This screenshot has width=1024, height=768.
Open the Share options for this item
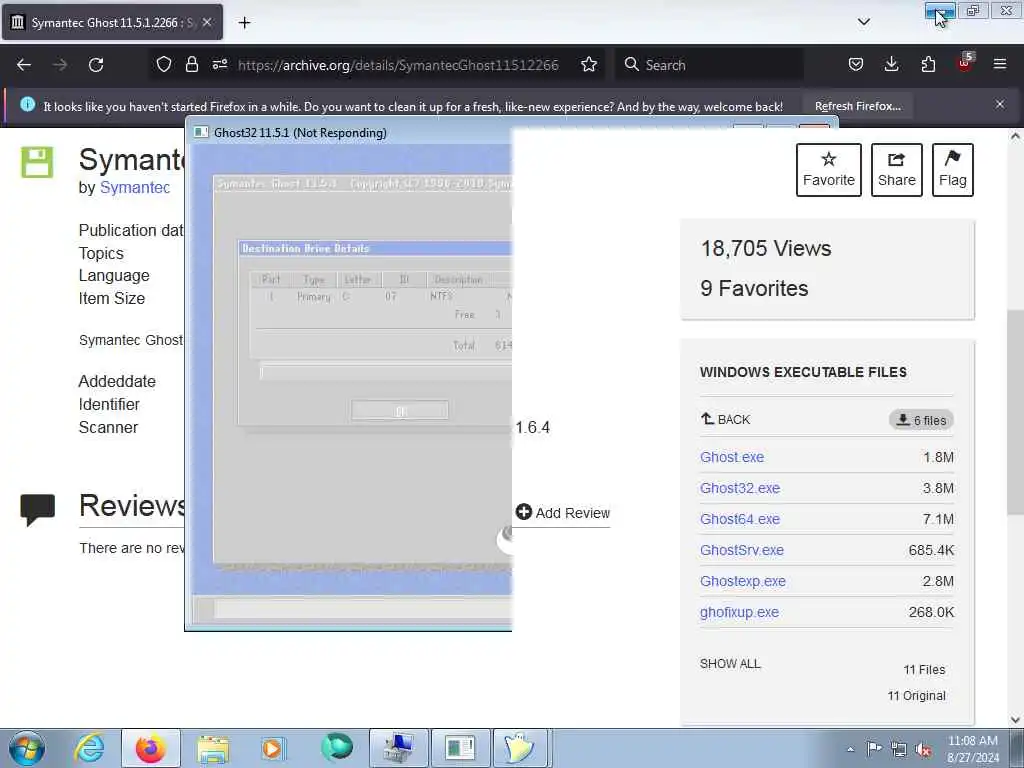(x=897, y=170)
